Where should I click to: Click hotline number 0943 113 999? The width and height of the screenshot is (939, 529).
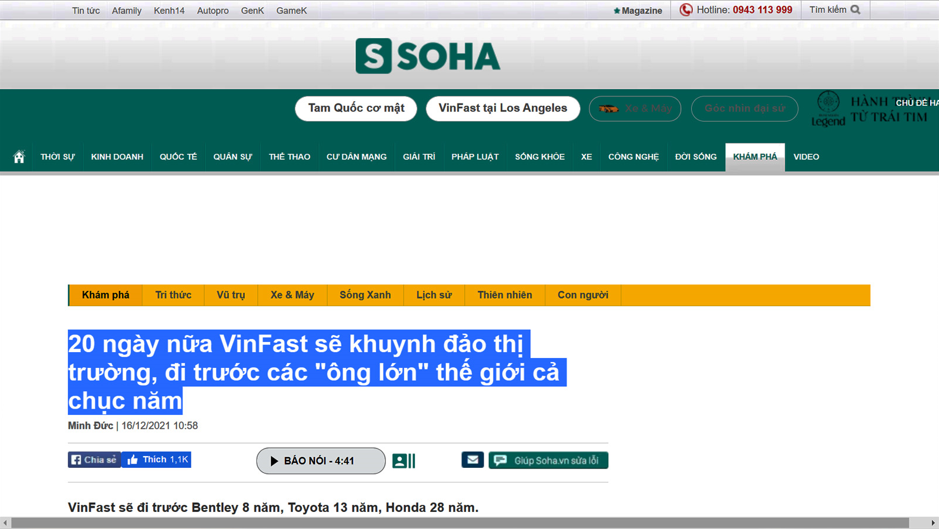click(x=762, y=10)
